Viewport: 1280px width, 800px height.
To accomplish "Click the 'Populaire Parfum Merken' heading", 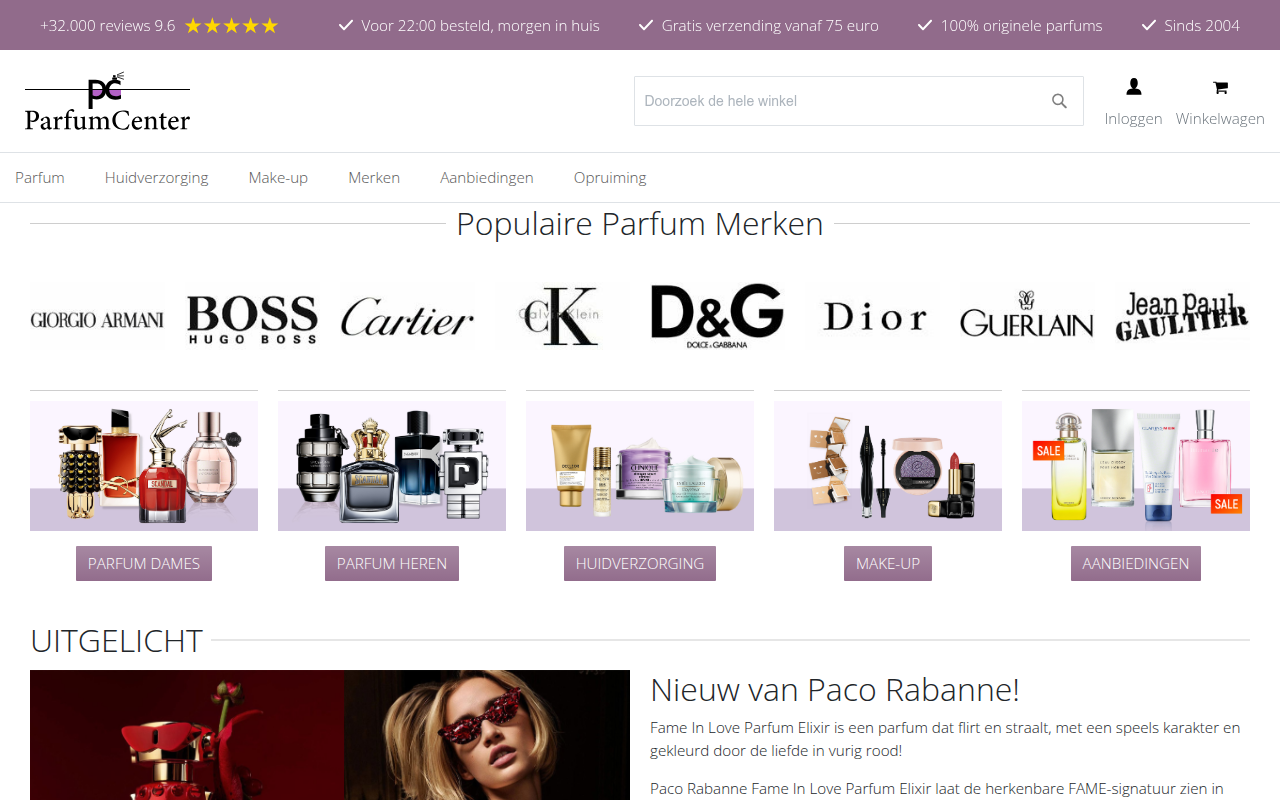I will tap(640, 224).
